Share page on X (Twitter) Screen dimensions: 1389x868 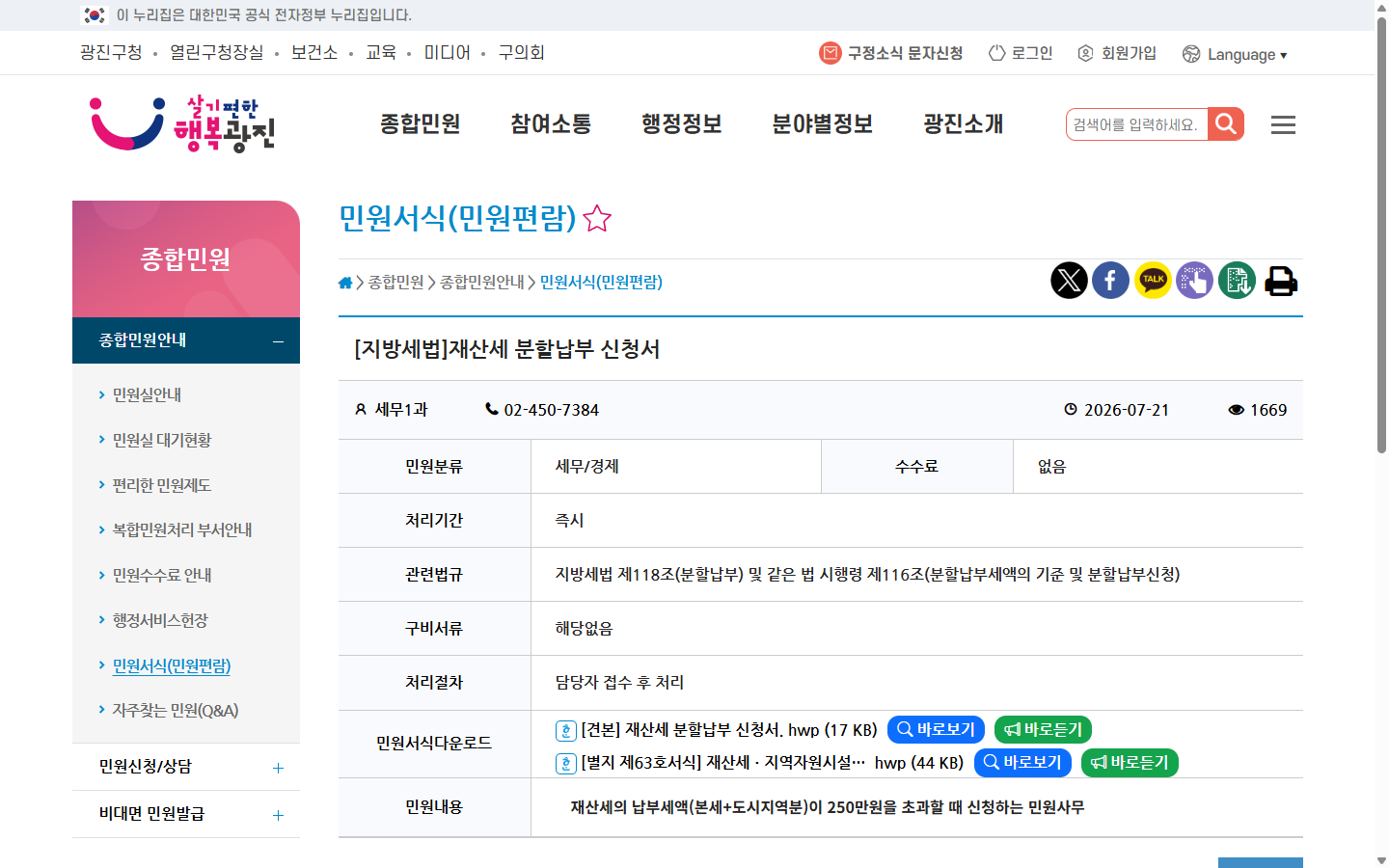[x=1069, y=281]
